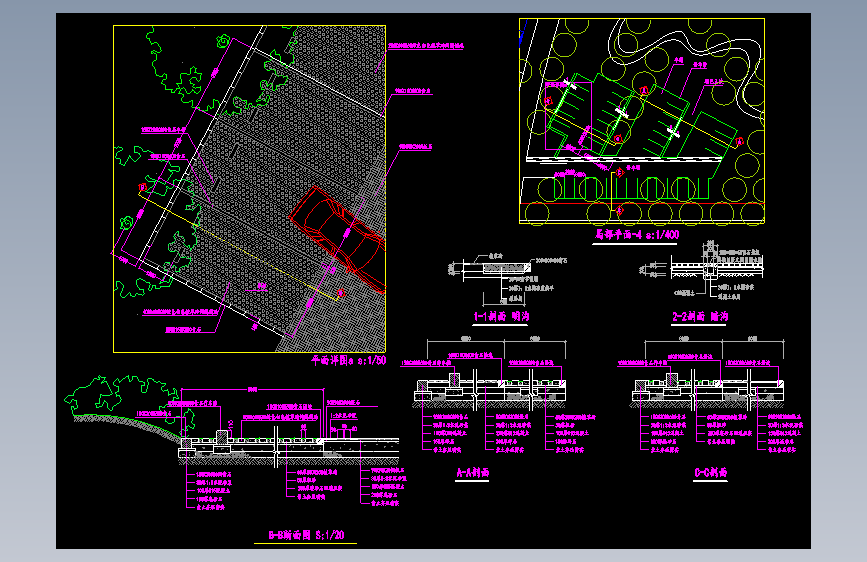Select the C-C cross-section drawing

711,396
